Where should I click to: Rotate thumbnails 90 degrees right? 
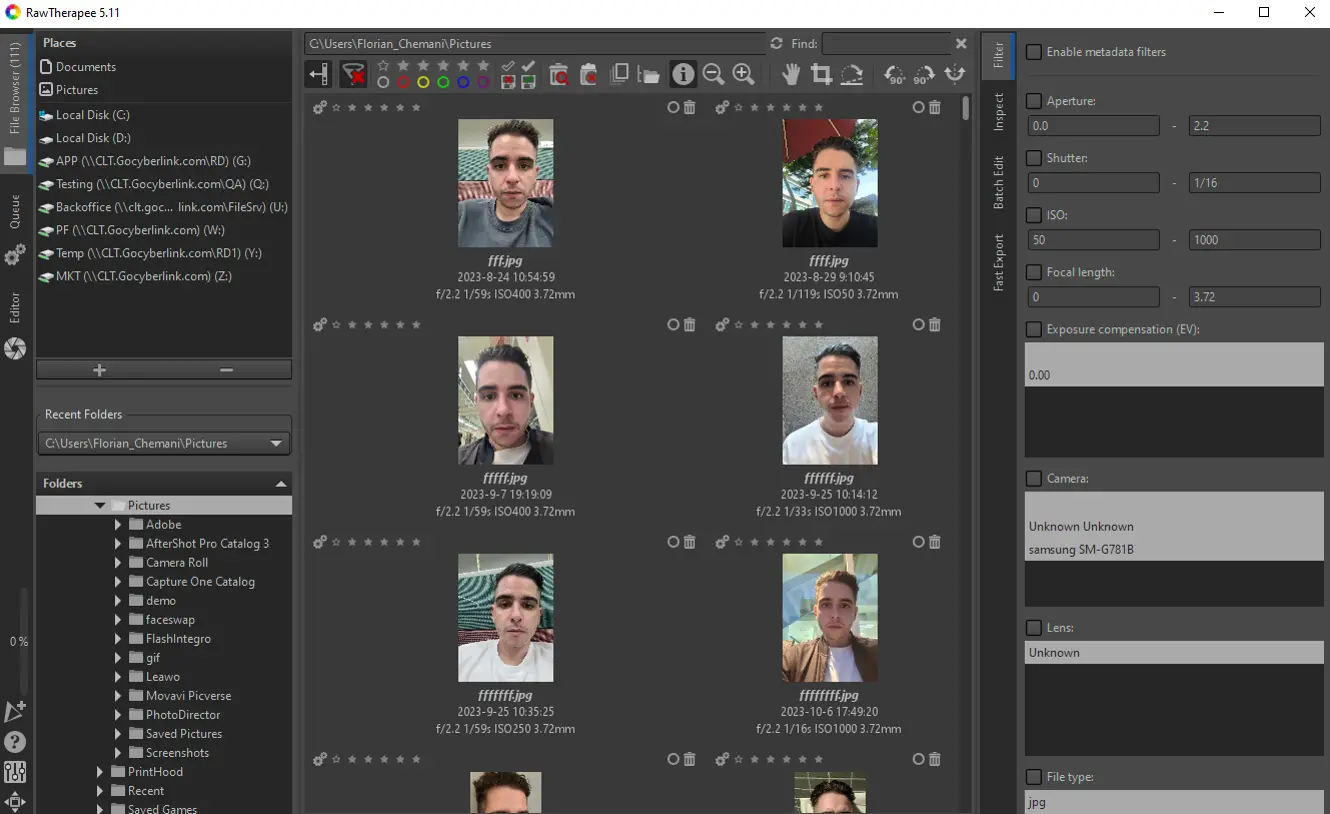tap(925, 74)
